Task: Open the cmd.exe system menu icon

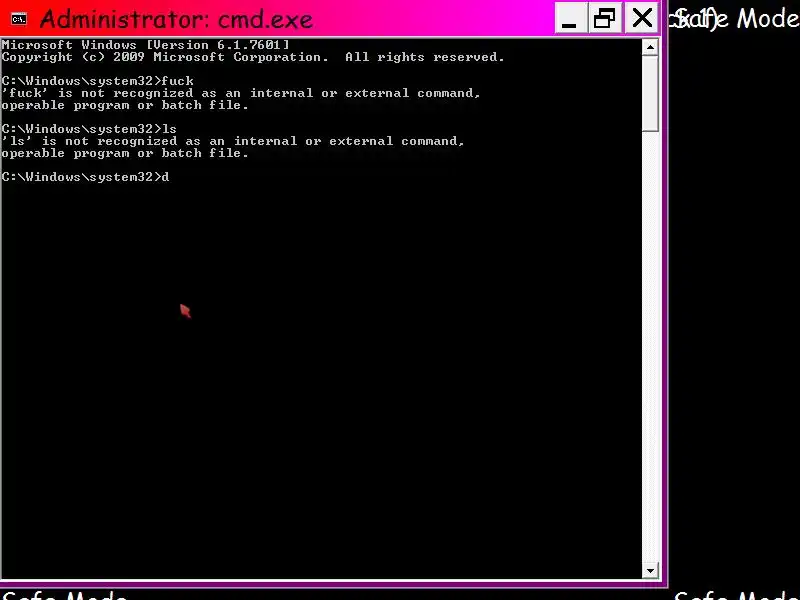Action: pos(19,19)
